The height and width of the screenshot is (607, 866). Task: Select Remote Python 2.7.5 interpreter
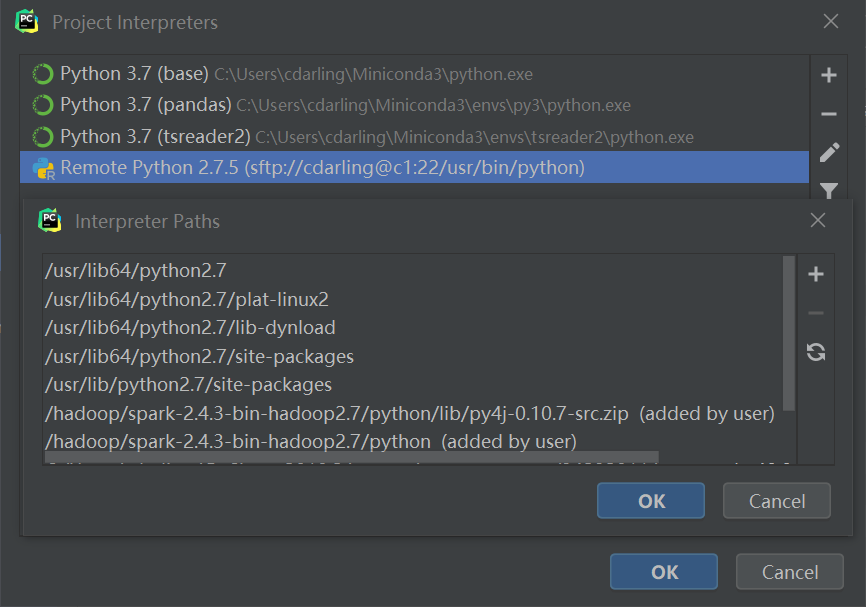point(320,168)
